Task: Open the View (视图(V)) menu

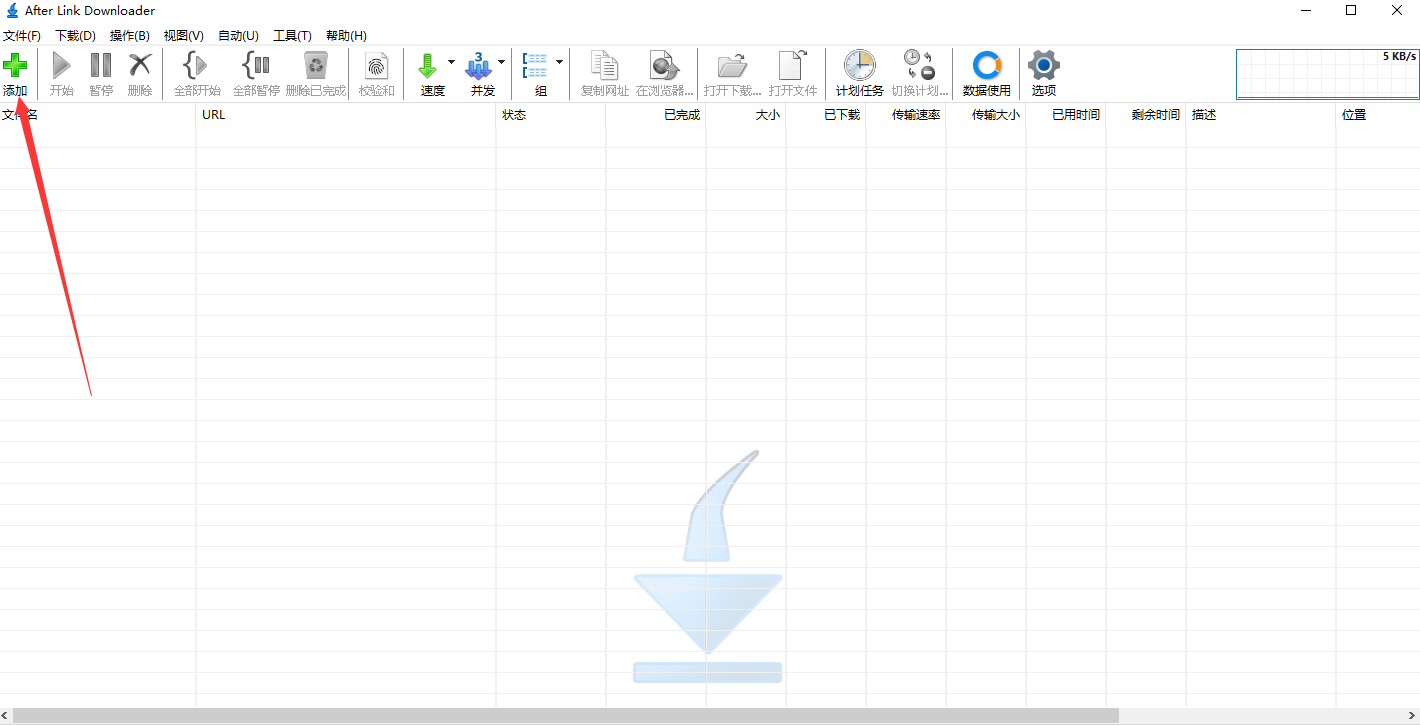Action: pyautogui.click(x=184, y=36)
